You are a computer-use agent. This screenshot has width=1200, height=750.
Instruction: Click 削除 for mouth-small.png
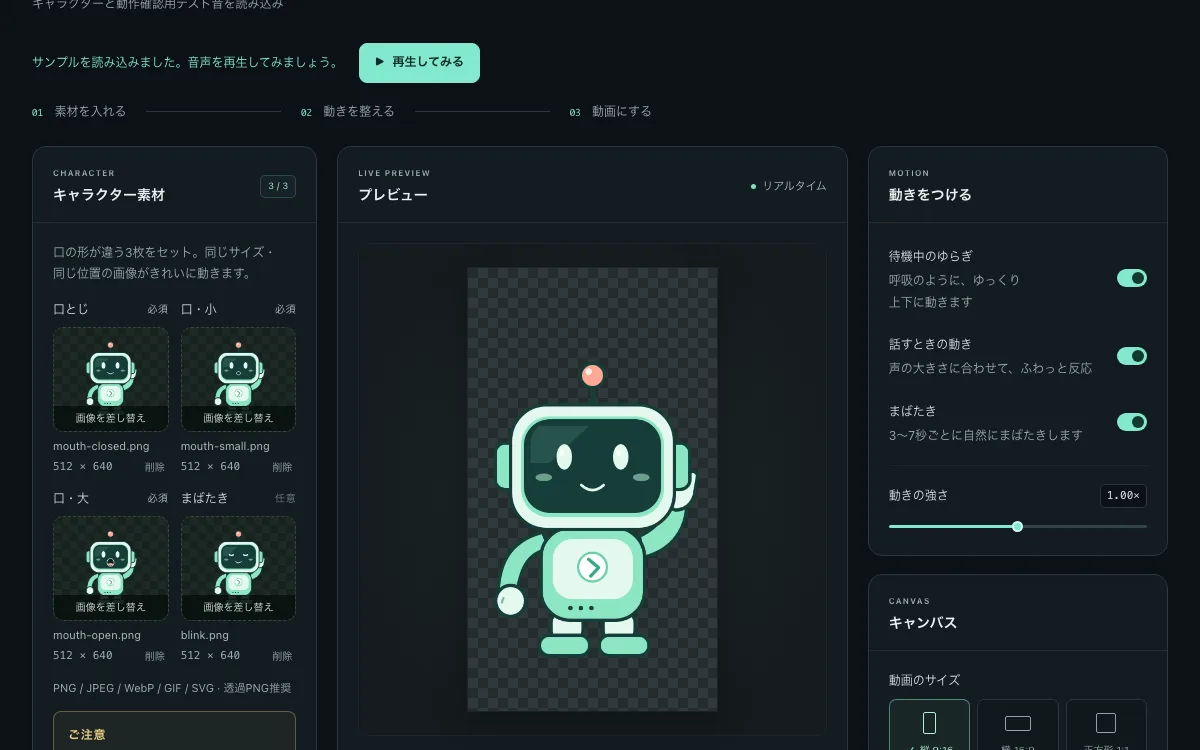tap(283, 467)
